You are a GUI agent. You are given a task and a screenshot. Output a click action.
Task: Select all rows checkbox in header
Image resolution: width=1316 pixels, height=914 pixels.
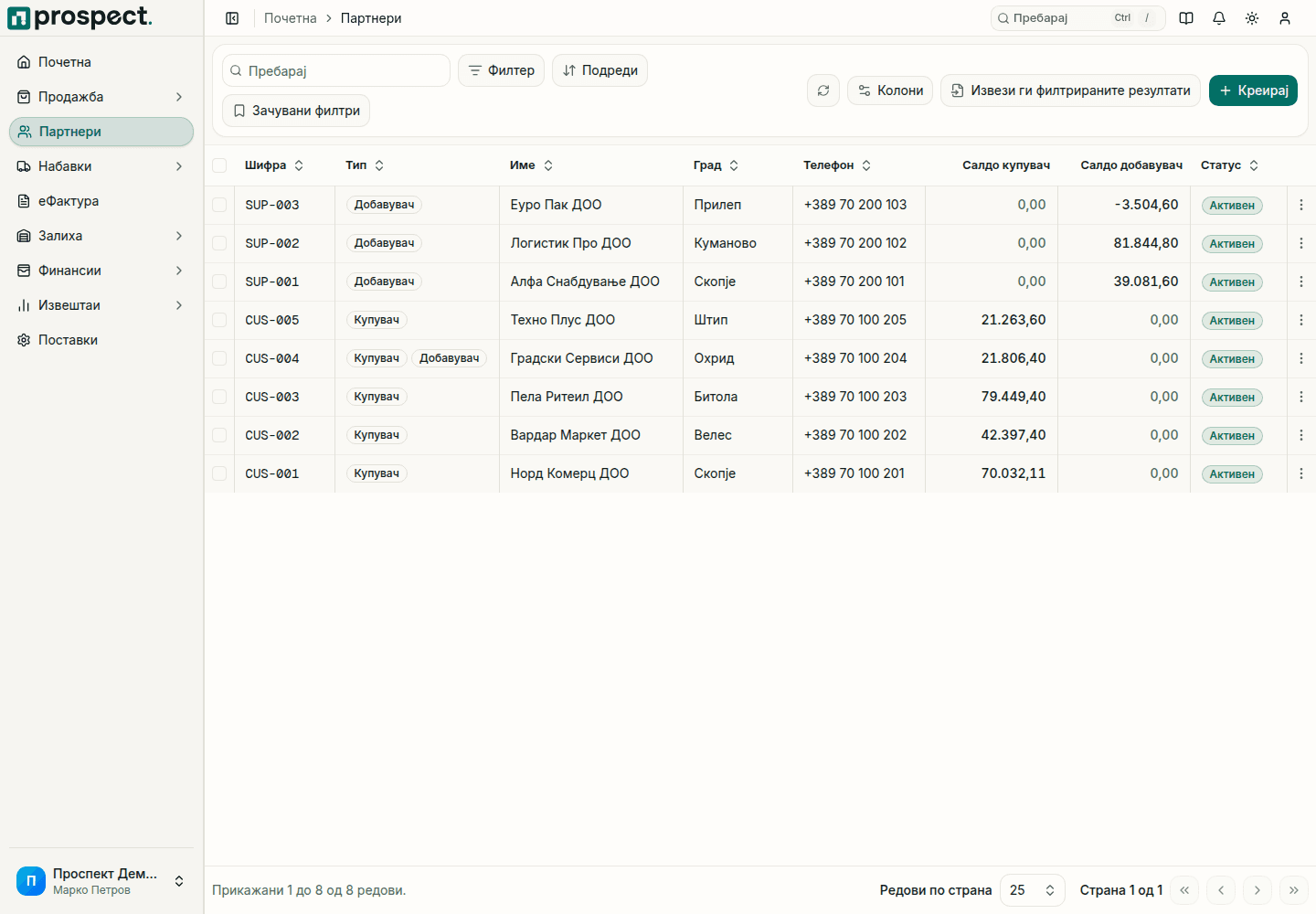(219, 165)
